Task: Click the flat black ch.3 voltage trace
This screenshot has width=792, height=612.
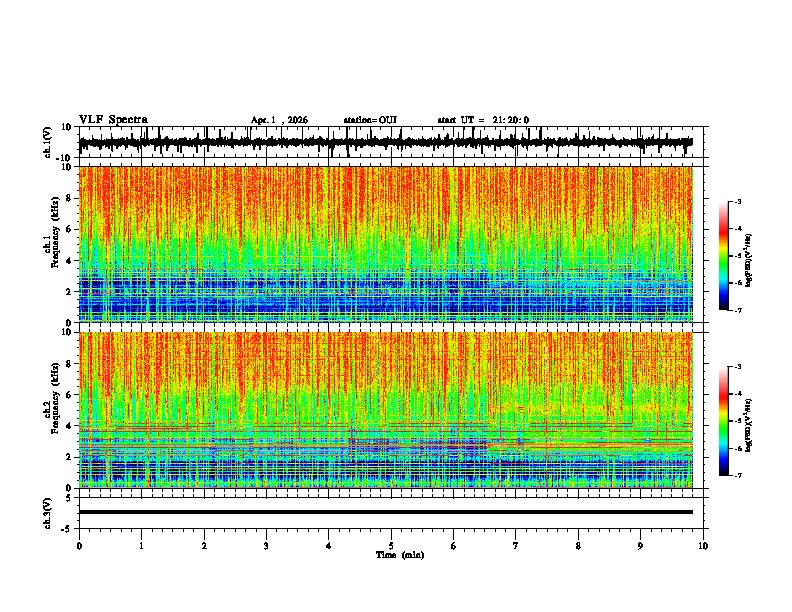Action: 386,512
